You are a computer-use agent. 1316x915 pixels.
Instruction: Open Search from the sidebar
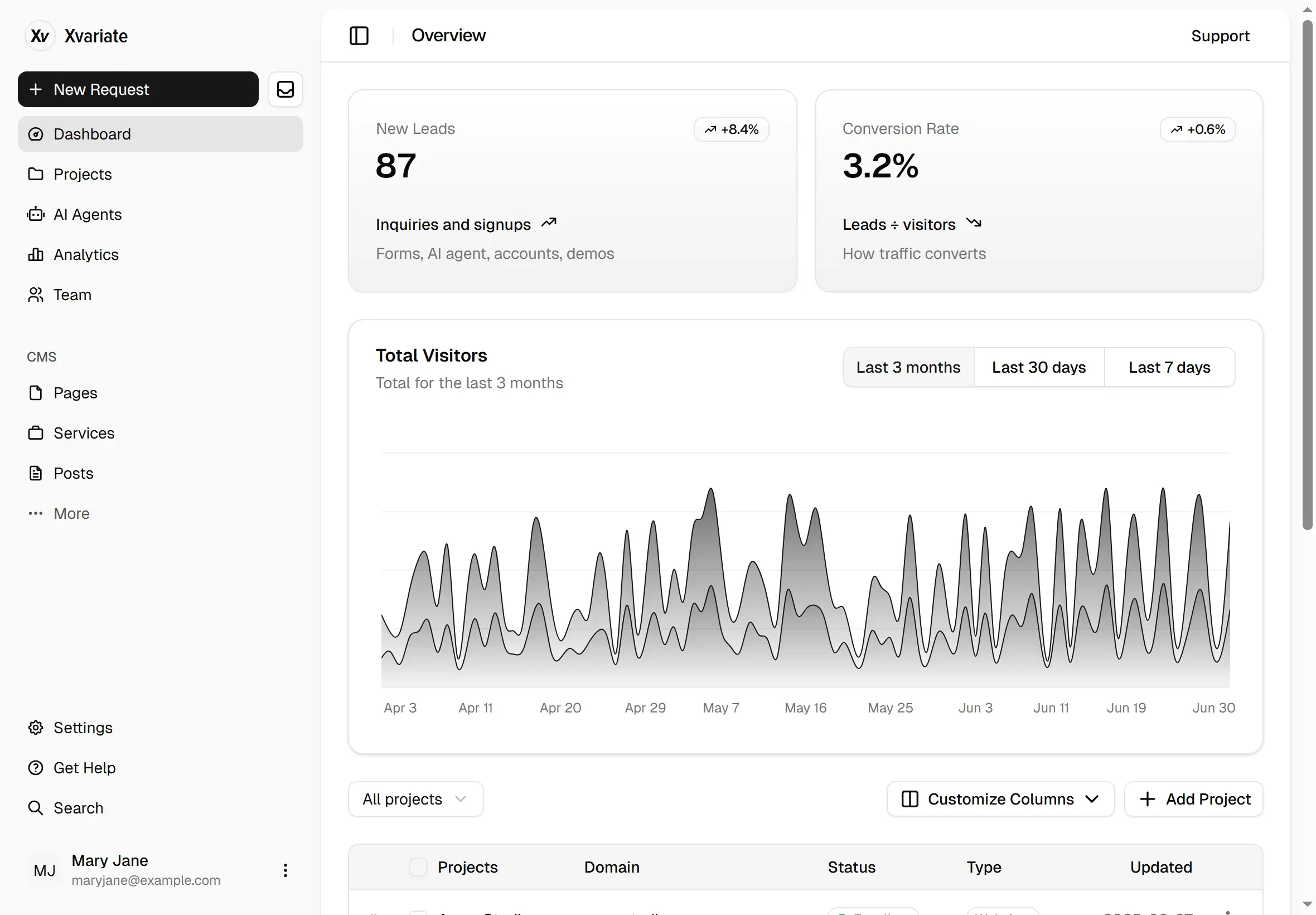tap(79, 808)
